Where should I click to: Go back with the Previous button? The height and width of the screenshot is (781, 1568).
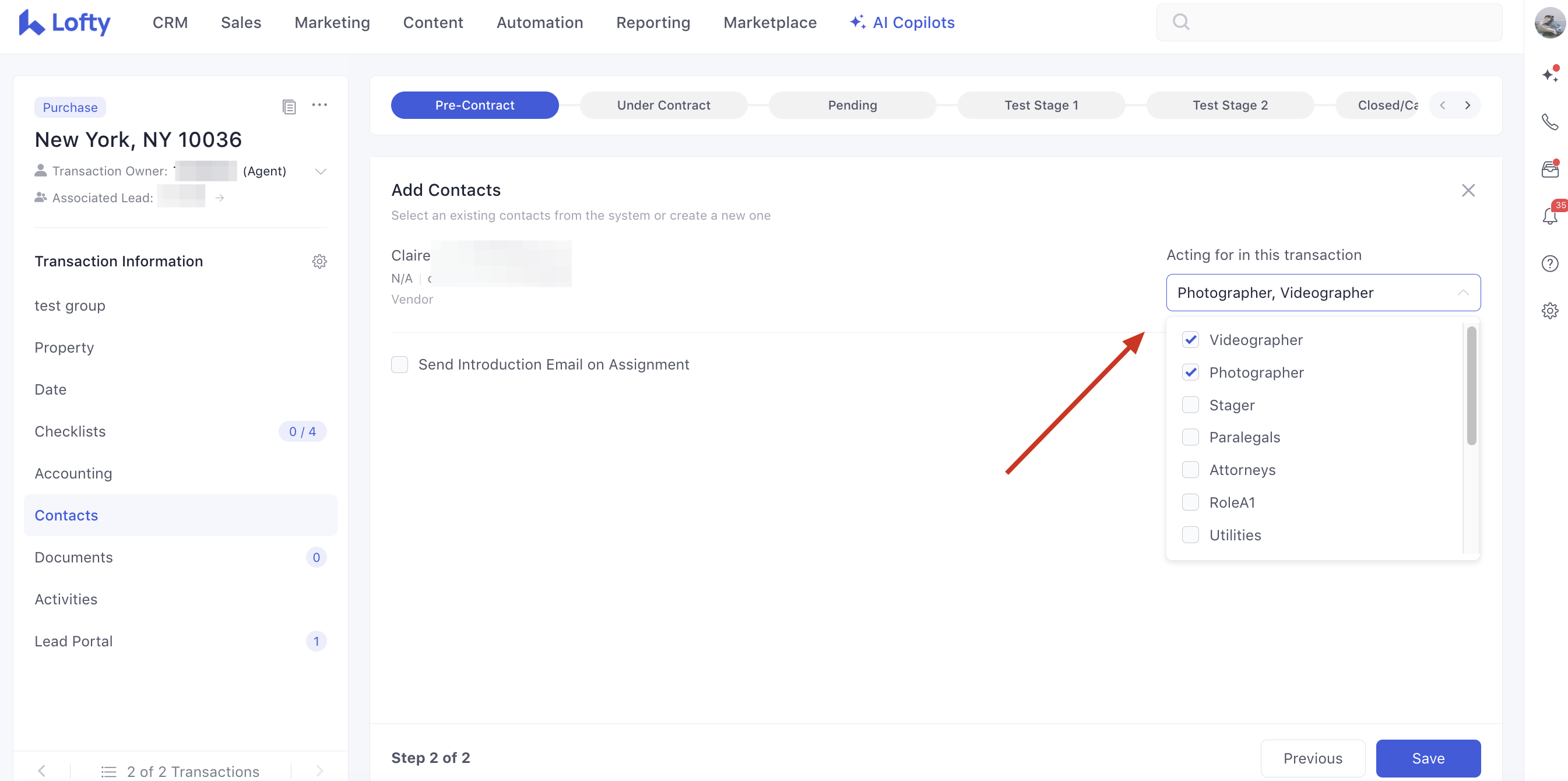[1312, 758]
